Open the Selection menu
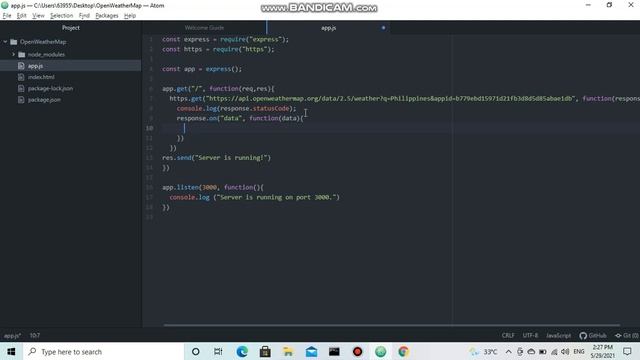This screenshot has width=640, height=360. (x=61, y=16)
